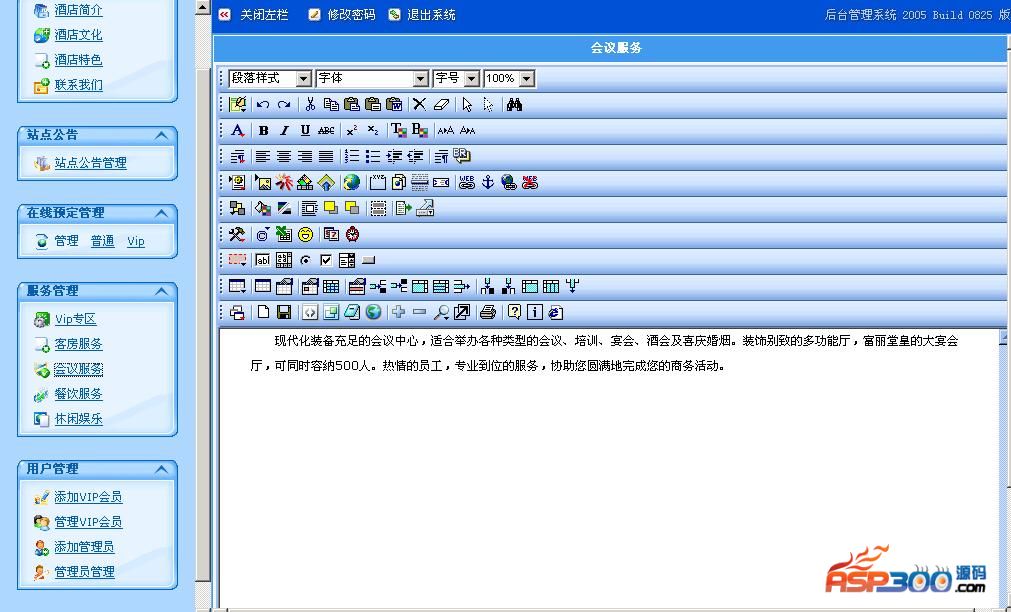Switch to preview mode globe icon
This screenshot has width=1011, height=612.
[373, 312]
